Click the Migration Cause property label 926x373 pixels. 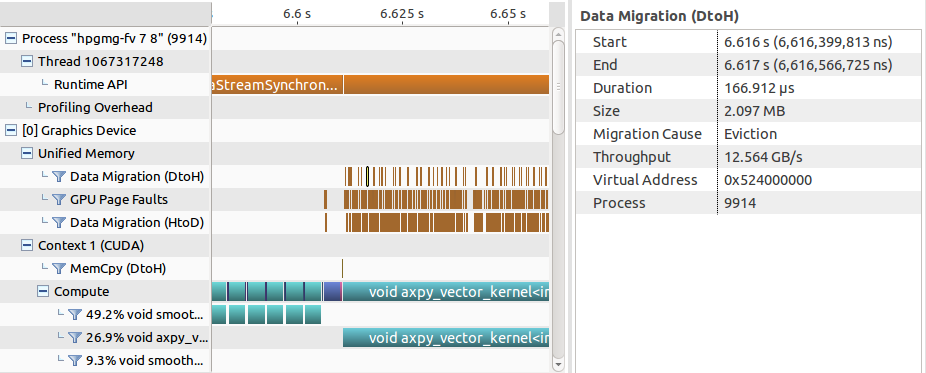click(647, 134)
